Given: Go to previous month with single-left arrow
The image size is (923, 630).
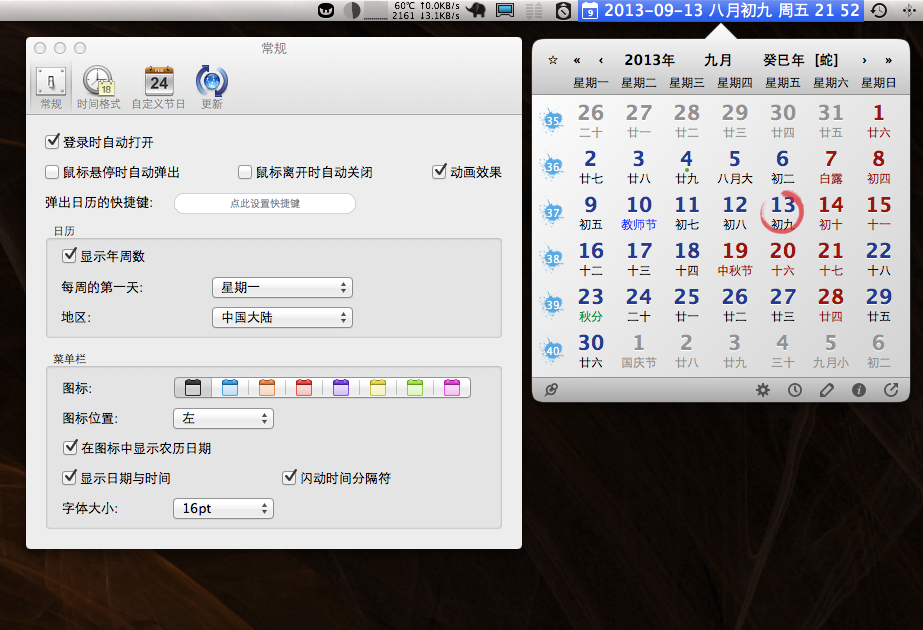Looking at the screenshot, I should [600, 60].
